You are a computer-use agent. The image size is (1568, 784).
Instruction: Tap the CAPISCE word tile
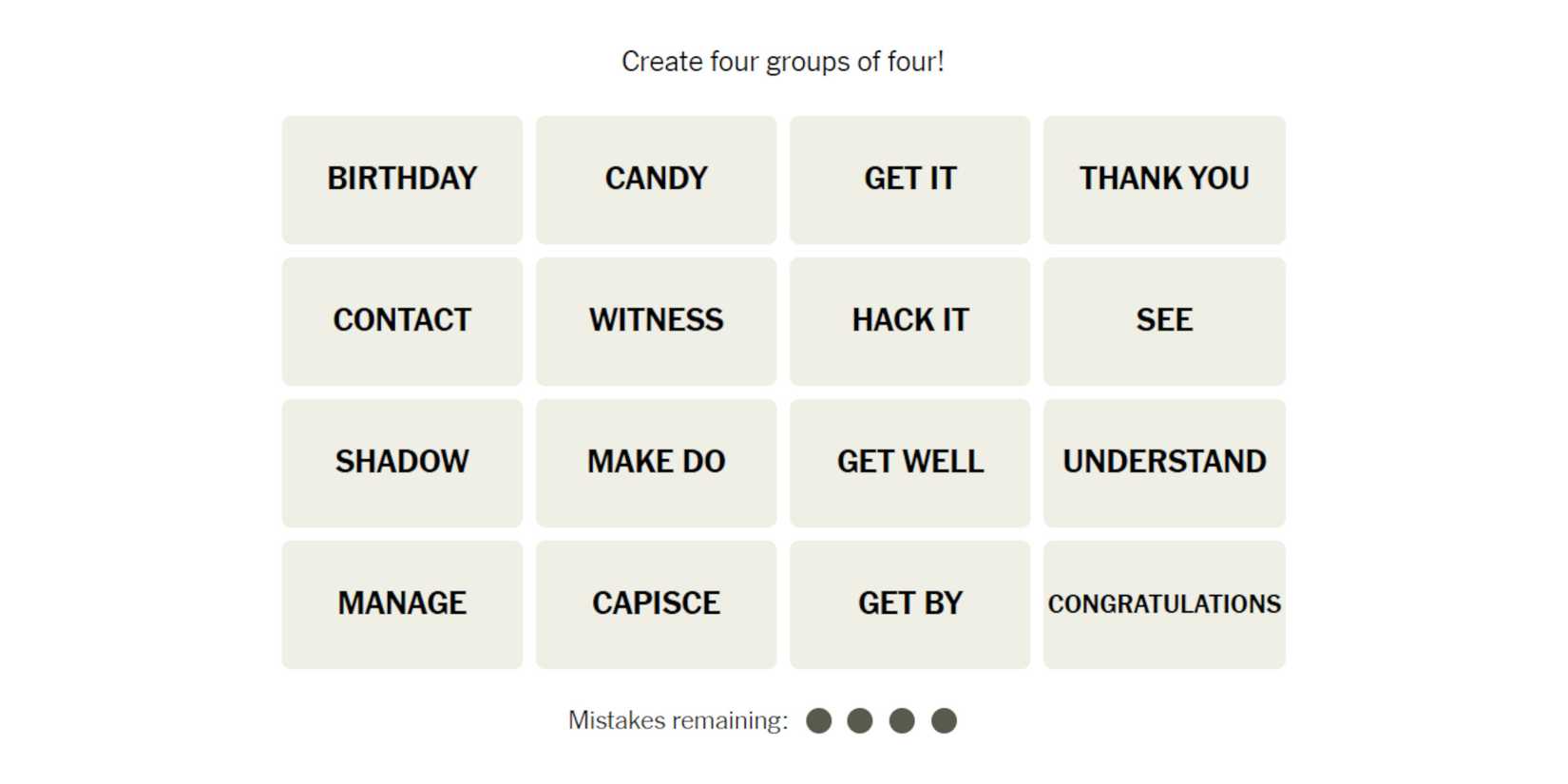point(656,604)
